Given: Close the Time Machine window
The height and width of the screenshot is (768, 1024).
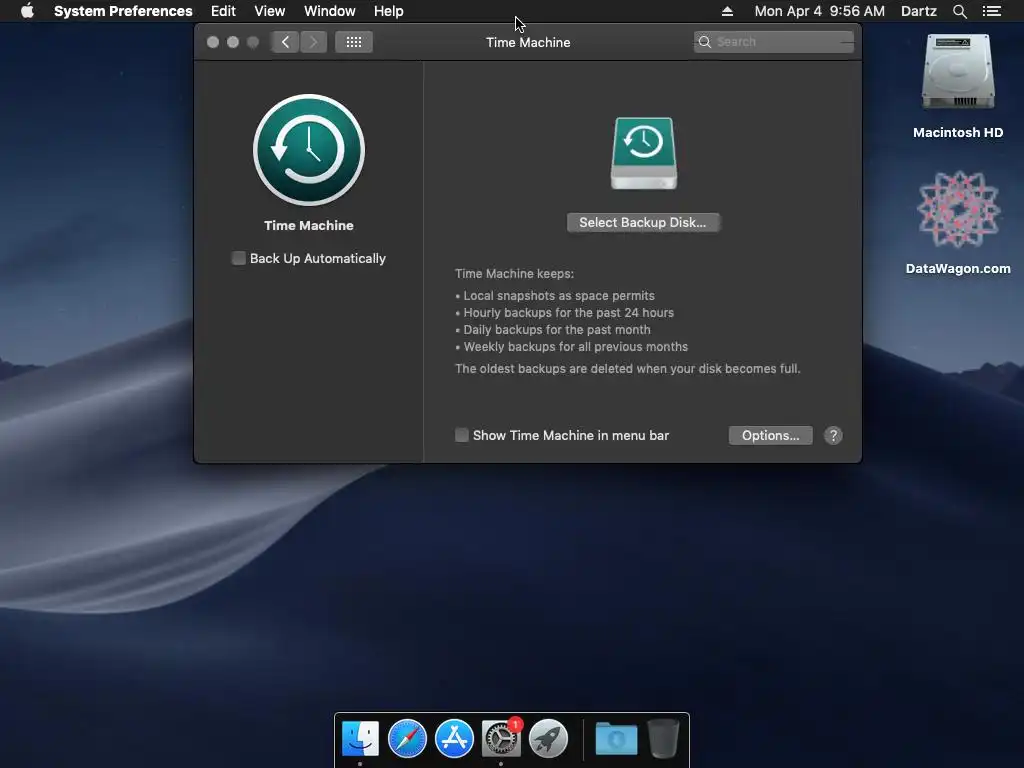Looking at the screenshot, I should tap(213, 42).
